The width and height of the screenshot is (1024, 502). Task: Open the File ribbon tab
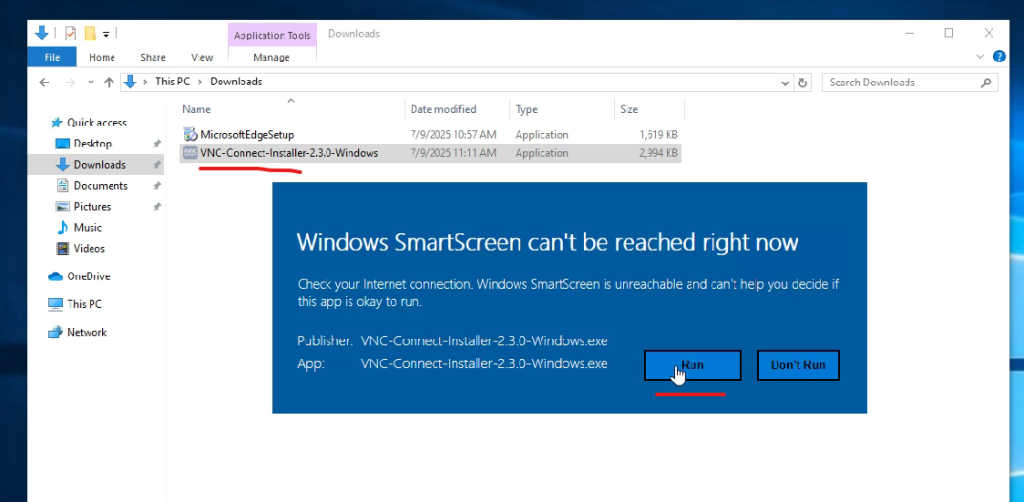pos(52,57)
